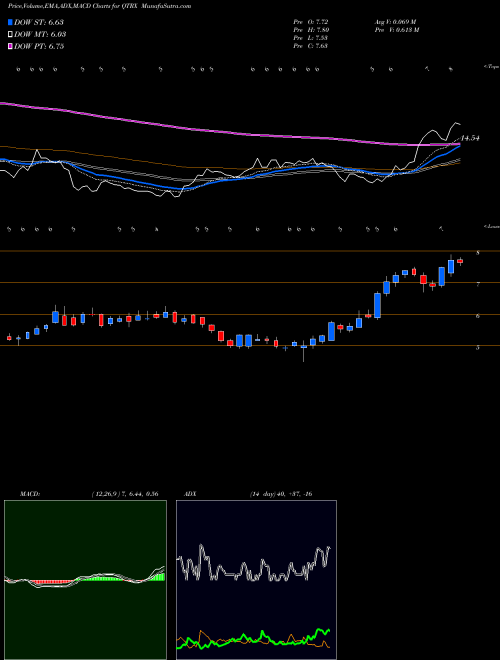Screen dimensions: 500x660
Task: Select the 'DOW ST: 6.63' legend text
Action: point(39,22)
